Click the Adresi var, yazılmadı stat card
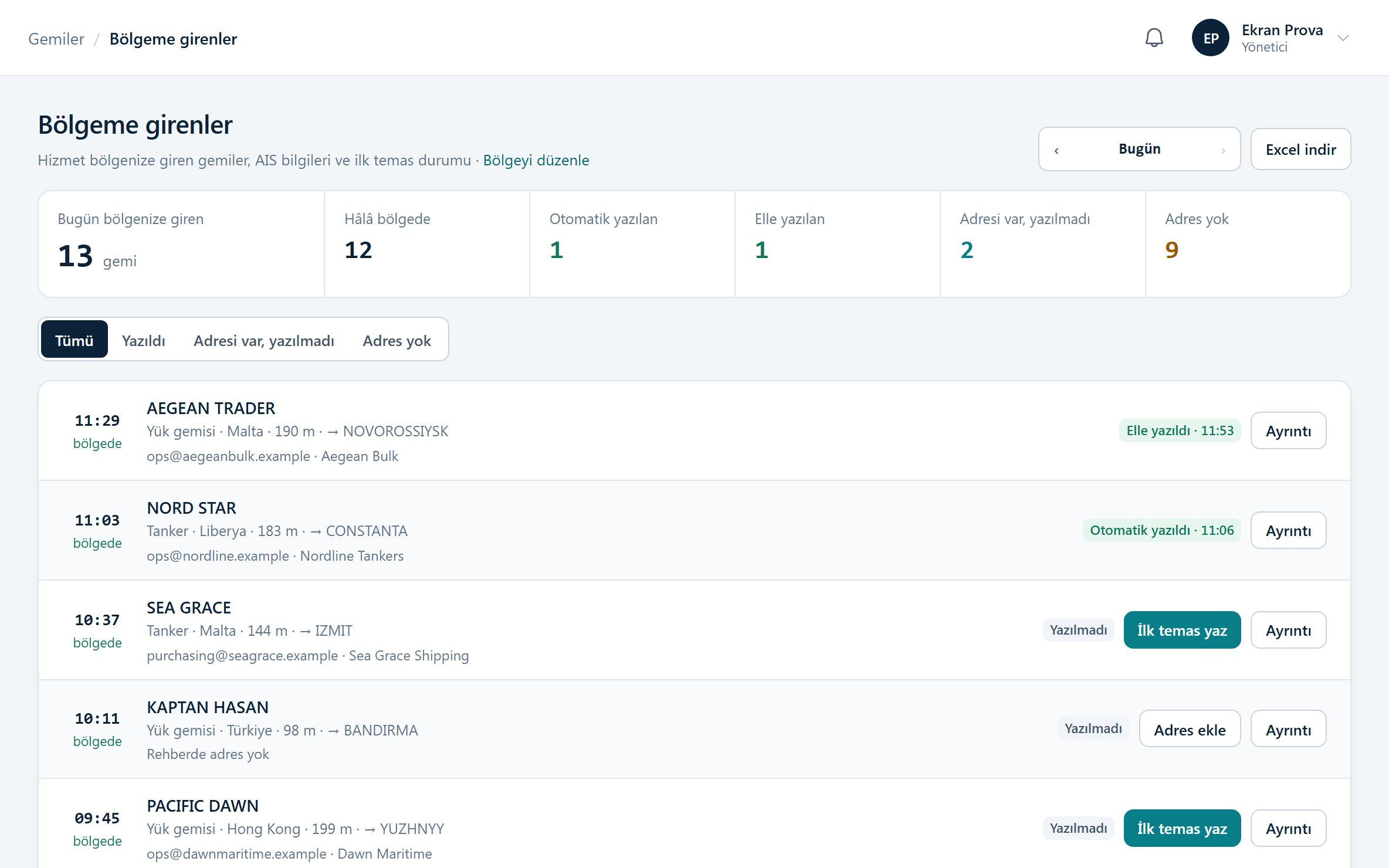Viewport: 1389px width, 868px height. [1043, 244]
